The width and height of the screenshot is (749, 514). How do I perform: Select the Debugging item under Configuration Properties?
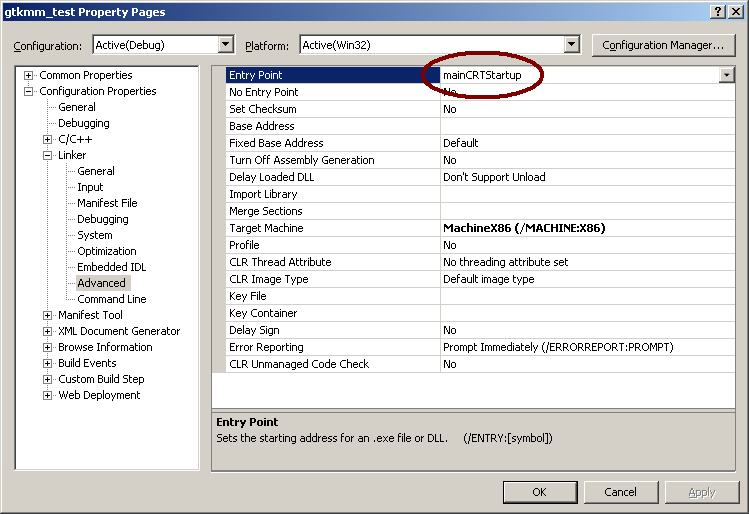[84, 124]
